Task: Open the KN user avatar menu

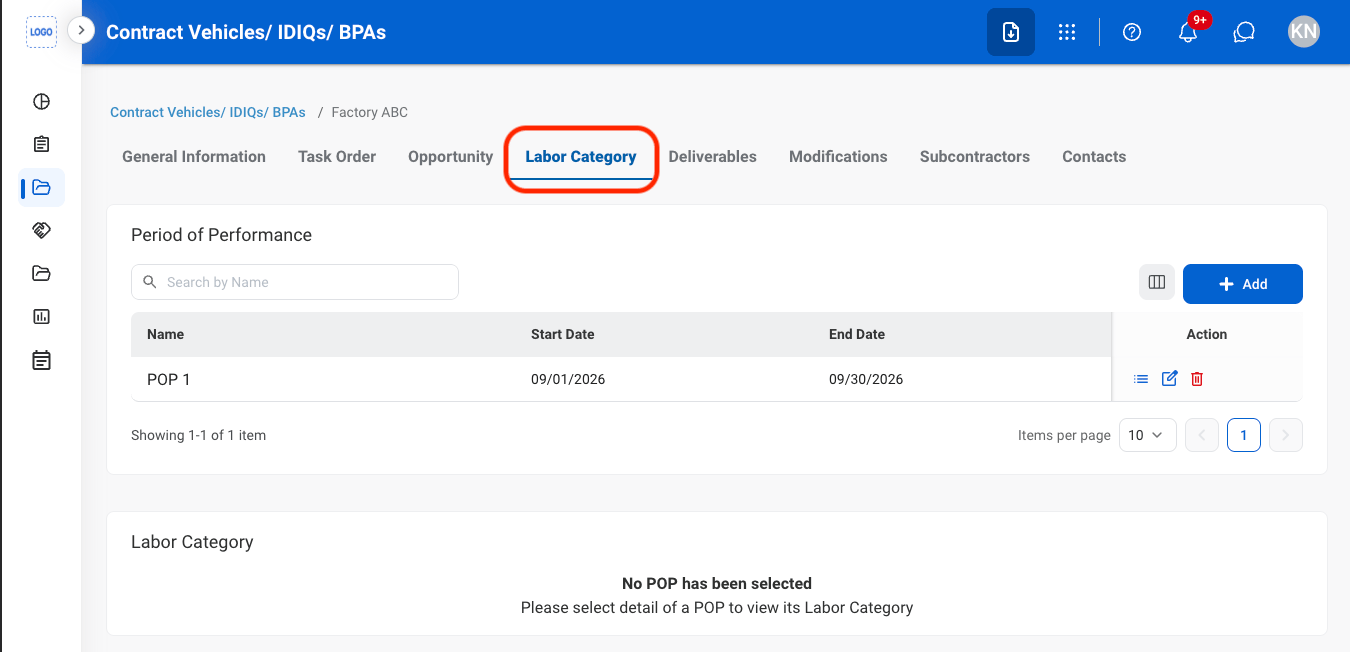Action: tap(1304, 32)
